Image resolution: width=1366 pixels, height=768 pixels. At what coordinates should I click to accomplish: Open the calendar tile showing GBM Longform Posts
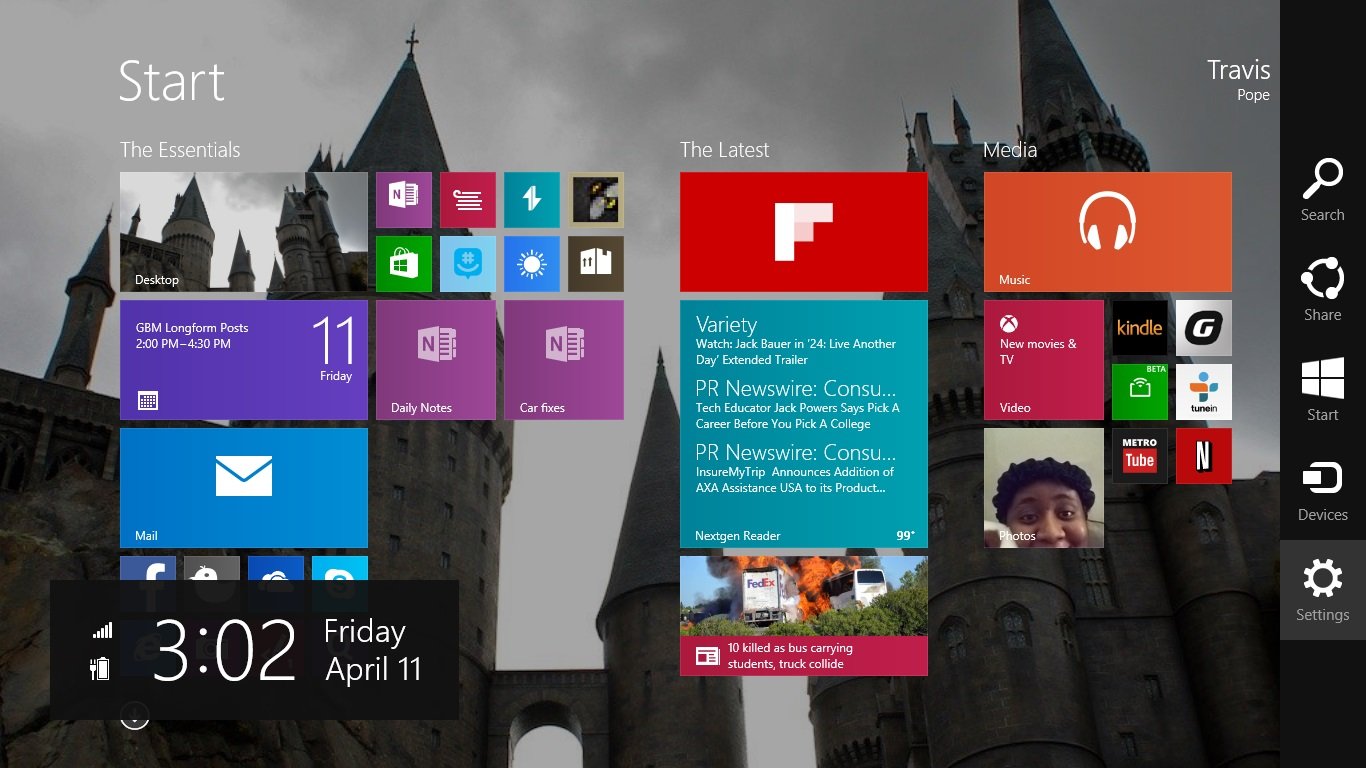point(244,360)
